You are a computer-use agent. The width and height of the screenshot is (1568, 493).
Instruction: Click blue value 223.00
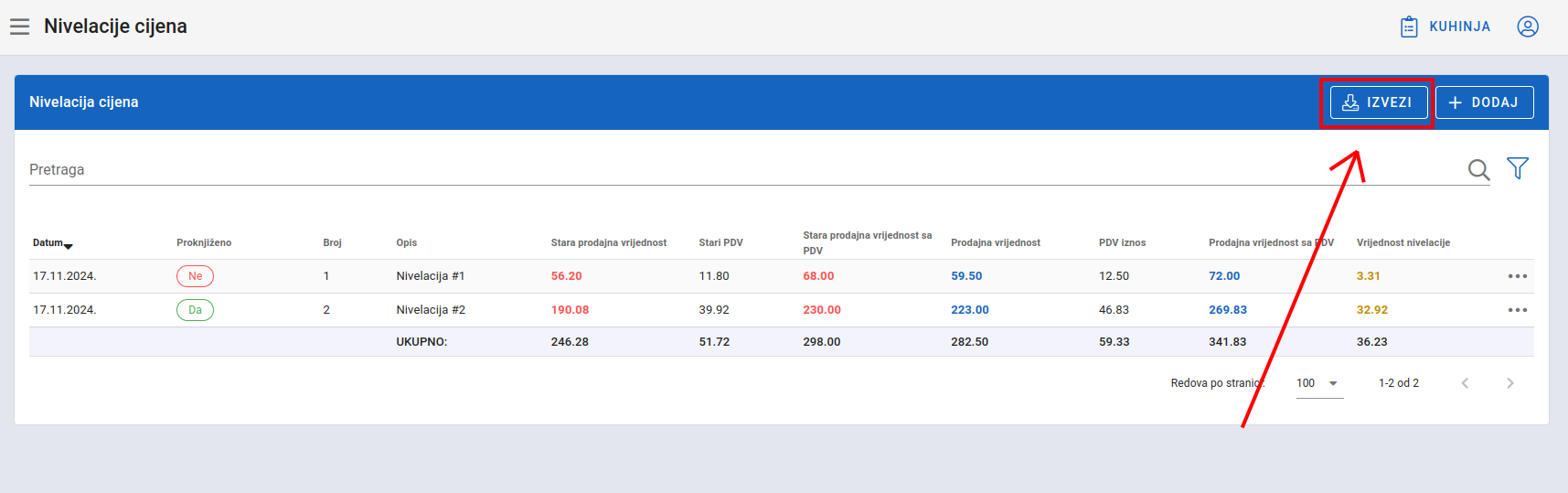click(970, 310)
